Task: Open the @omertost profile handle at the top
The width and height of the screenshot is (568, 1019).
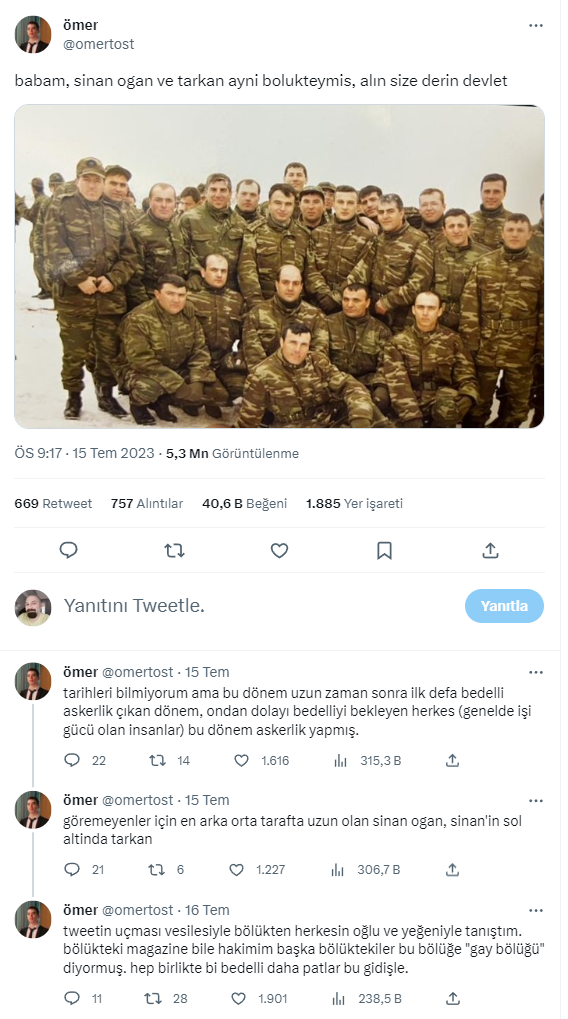Action: 99,44
